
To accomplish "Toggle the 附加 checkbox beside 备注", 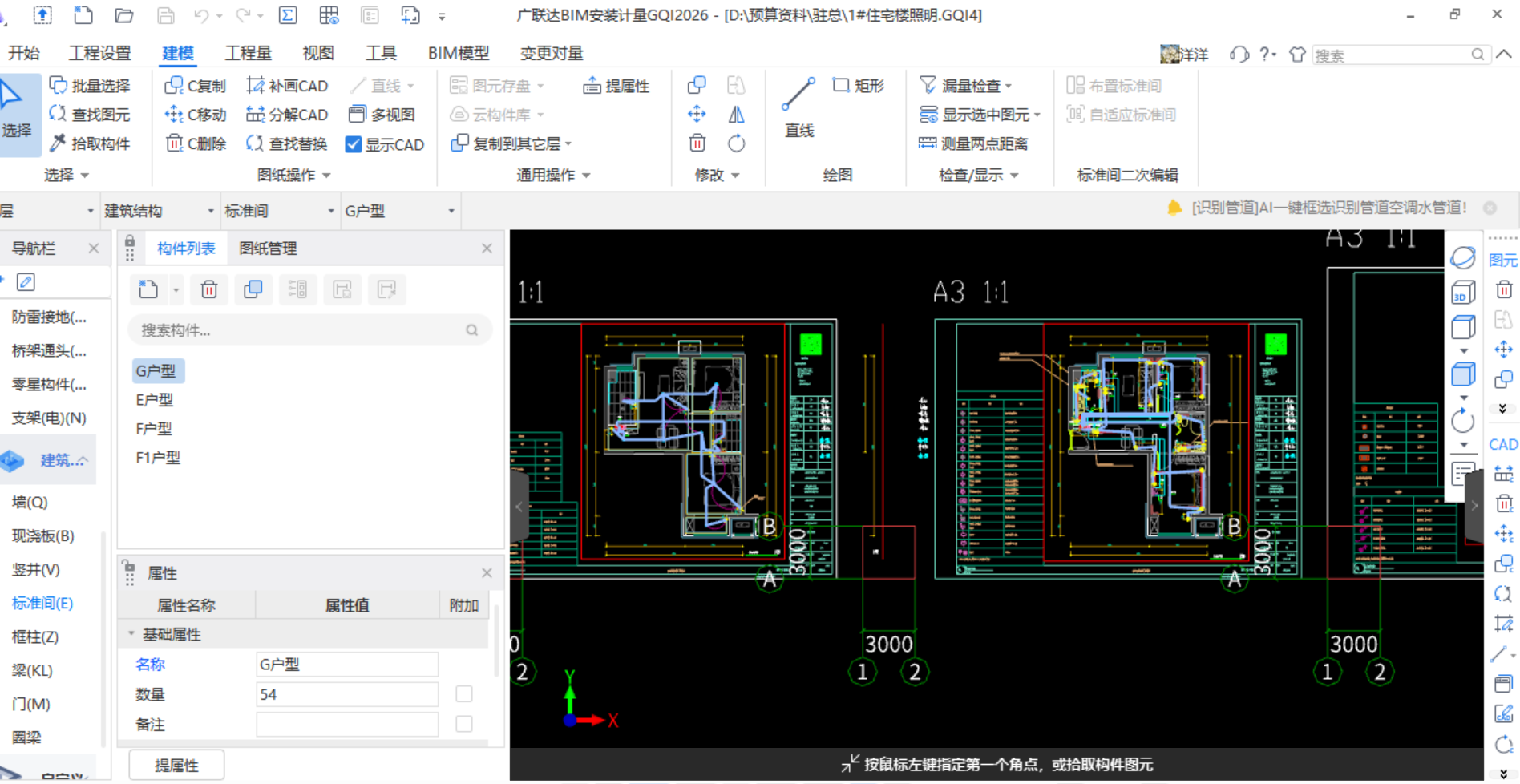I will point(463,723).
